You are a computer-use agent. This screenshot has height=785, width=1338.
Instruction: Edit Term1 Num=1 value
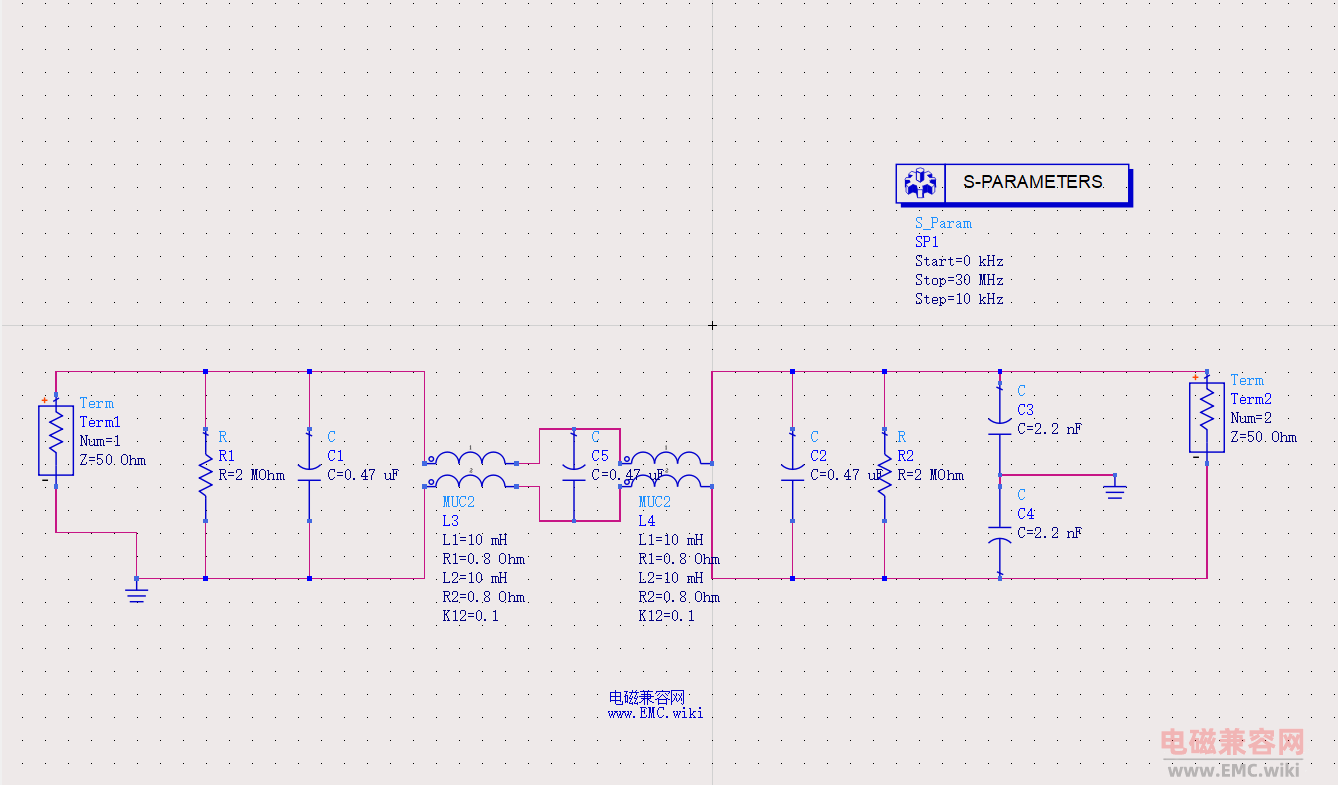[x=100, y=441]
